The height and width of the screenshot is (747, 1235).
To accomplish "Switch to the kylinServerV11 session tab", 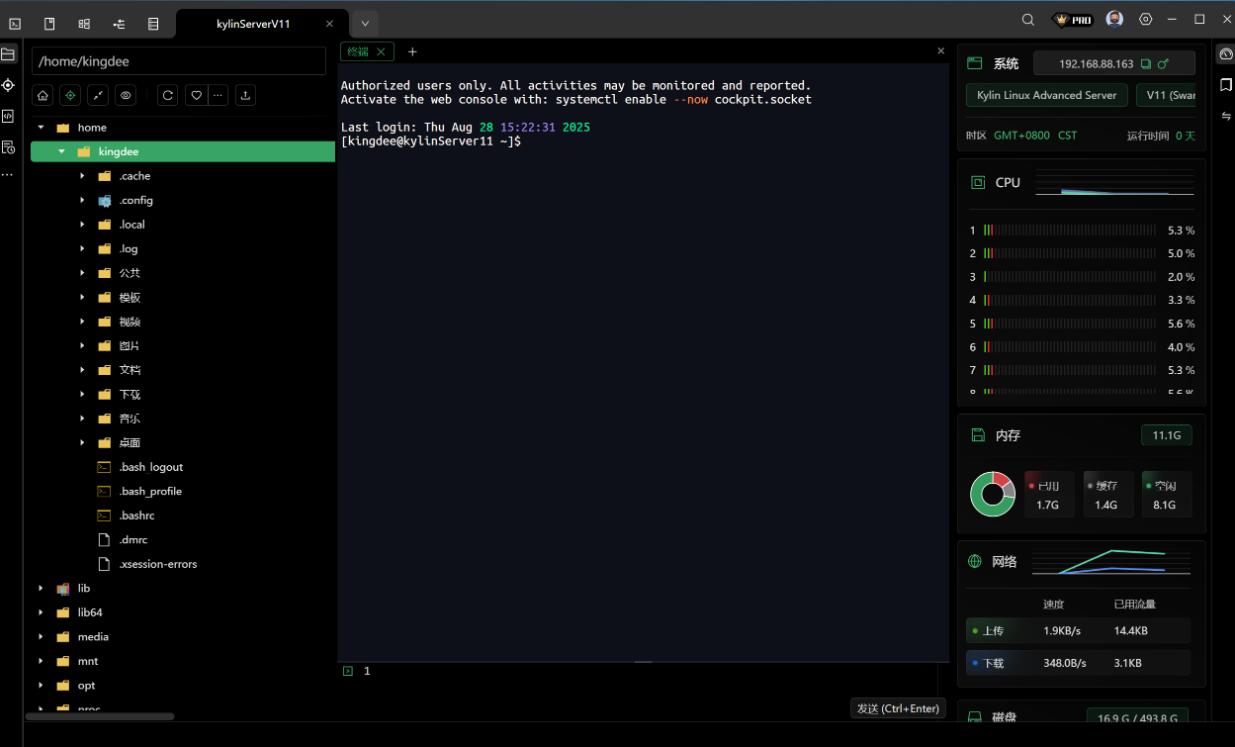I will pyautogui.click(x=253, y=24).
